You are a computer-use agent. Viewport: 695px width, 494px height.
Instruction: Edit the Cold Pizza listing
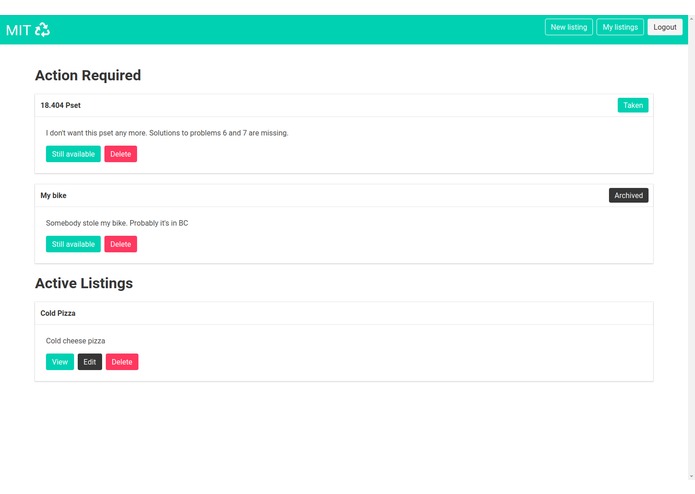tap(90, 362)
